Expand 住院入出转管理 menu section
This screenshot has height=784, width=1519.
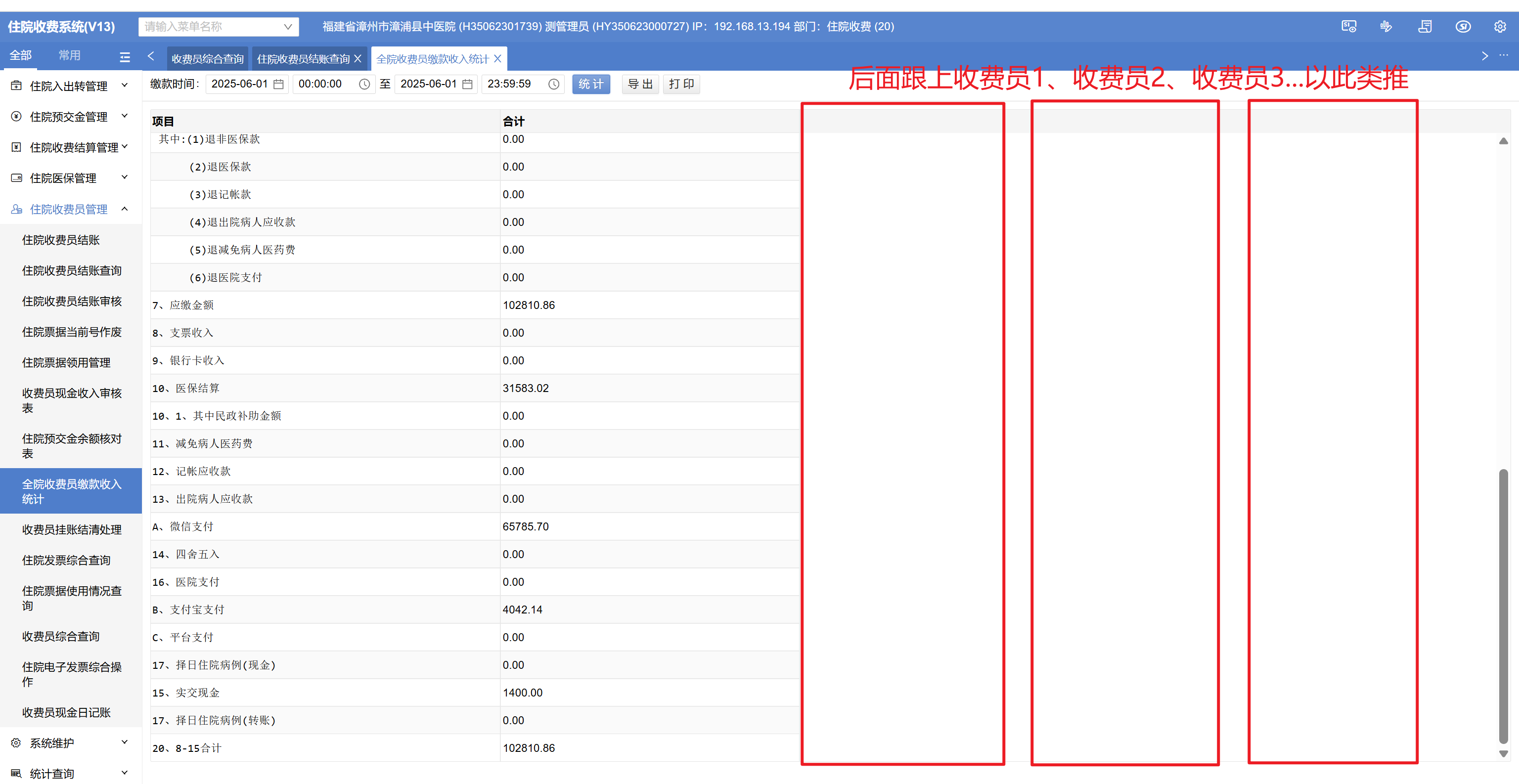[x=69, y=86]
